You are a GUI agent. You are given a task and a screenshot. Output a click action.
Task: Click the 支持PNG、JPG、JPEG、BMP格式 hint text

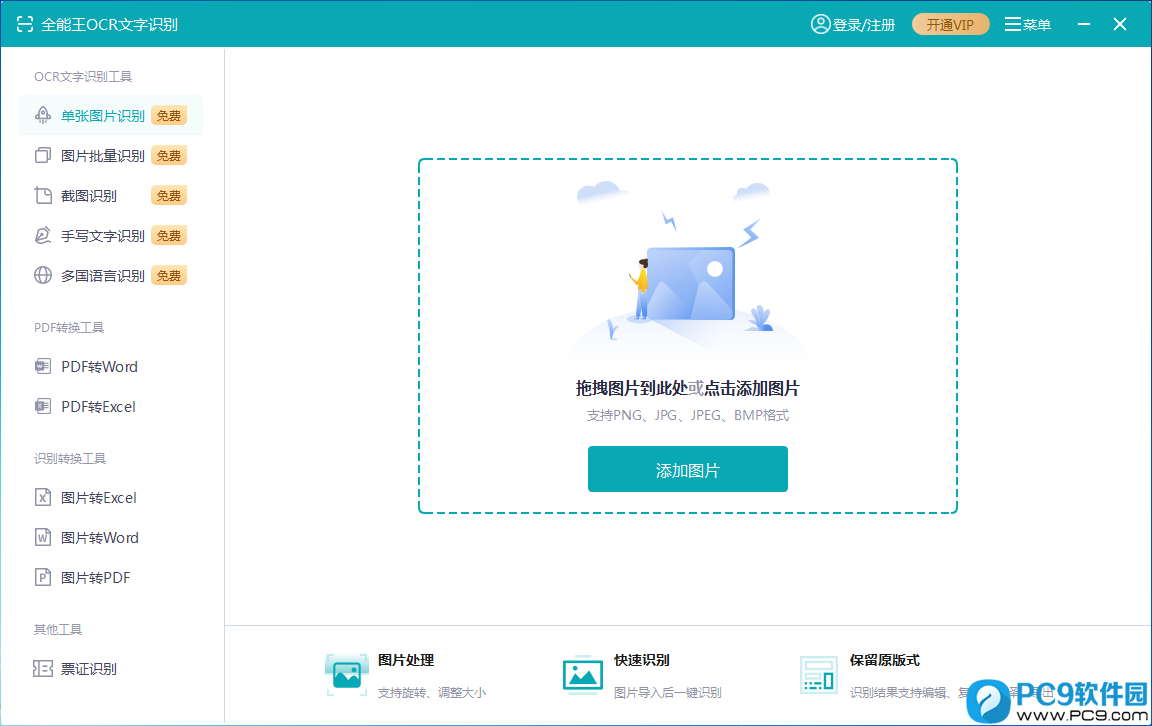point(688,415)
